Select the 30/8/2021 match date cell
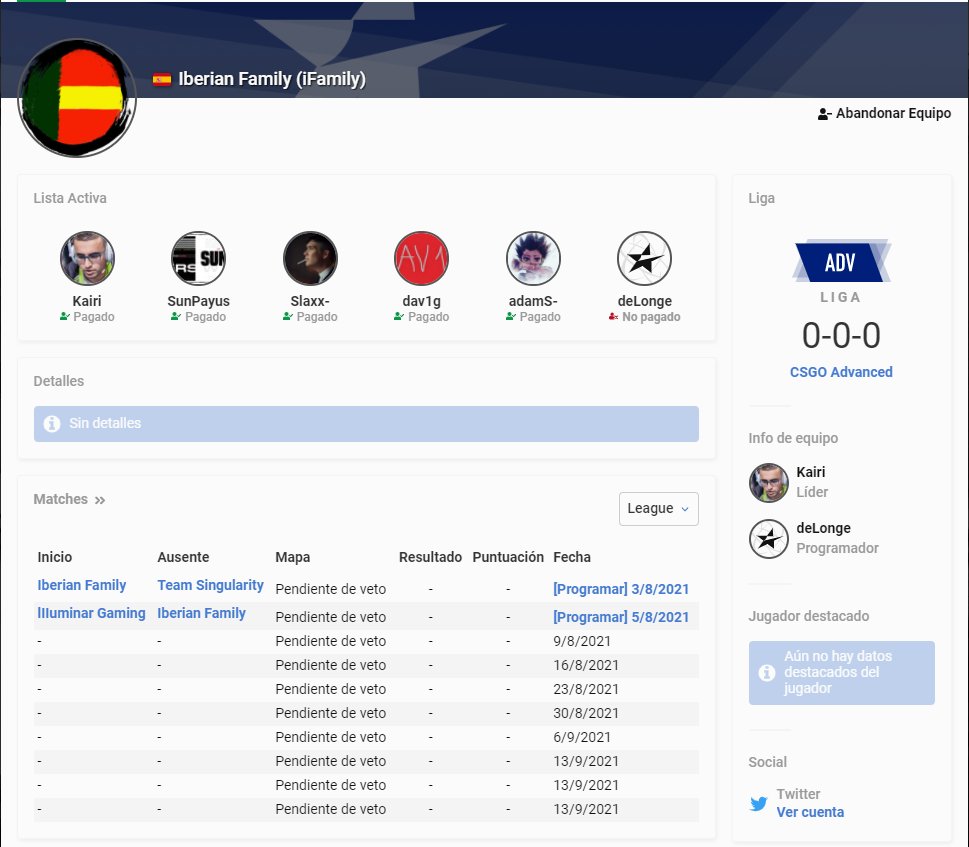969x847 pixels. click(x=586, y=713)
